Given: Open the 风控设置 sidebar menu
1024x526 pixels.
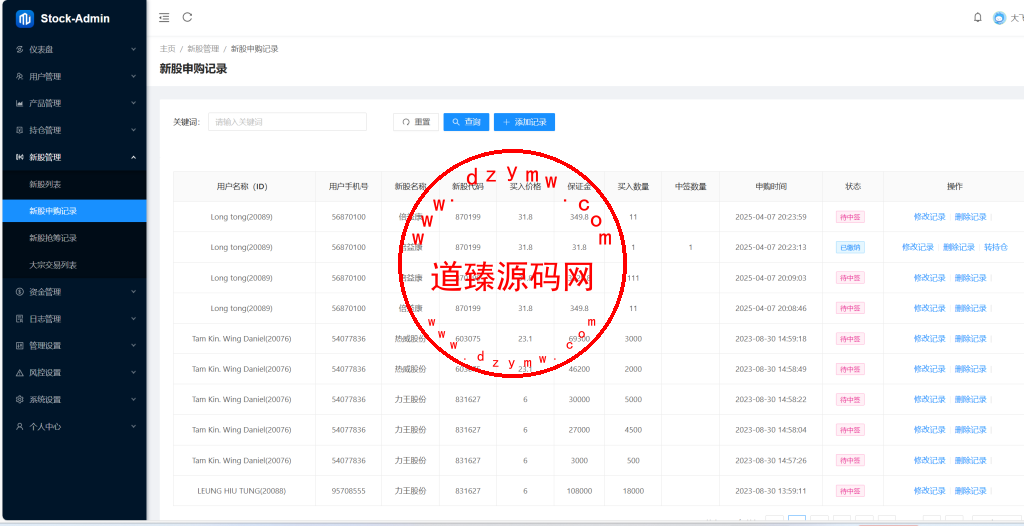Looking at the screenshot, I should [x=73, y=372].
